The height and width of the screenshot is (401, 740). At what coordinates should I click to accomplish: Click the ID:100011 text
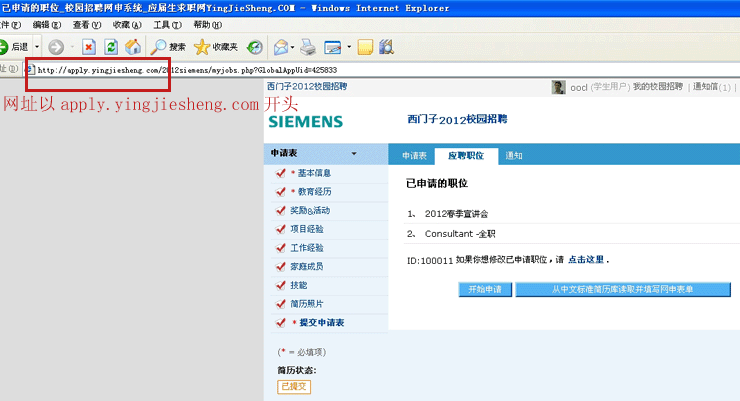(x=430, y=260)
